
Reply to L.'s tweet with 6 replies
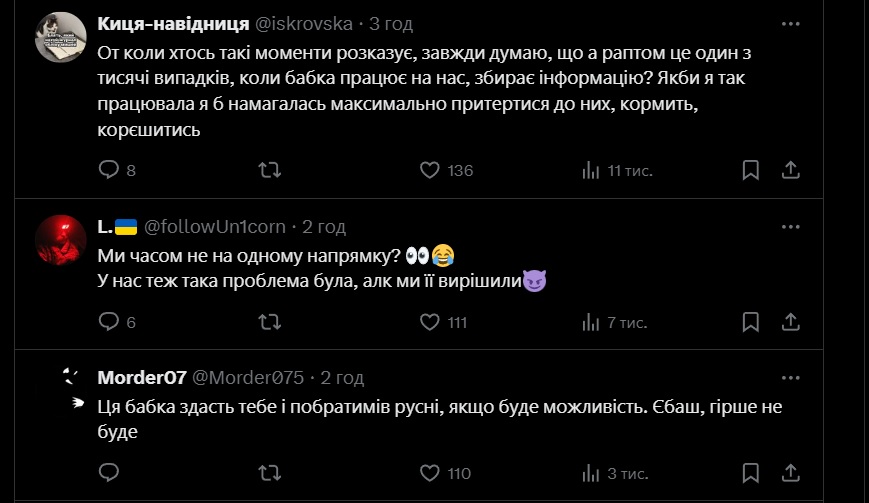(110, 322)
